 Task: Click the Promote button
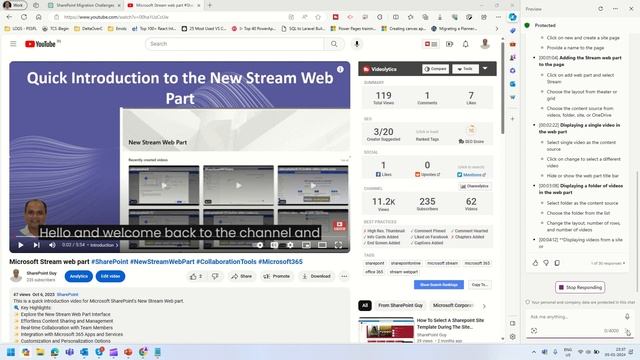[x=276, y=276]
